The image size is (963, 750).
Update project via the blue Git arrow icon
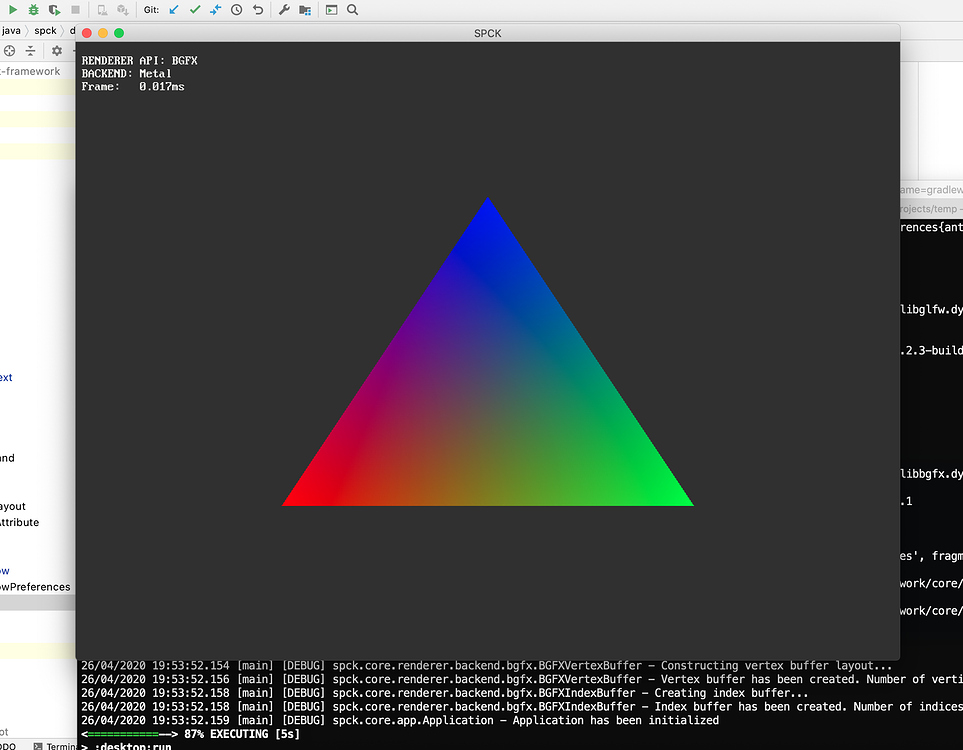(x=174, y=10)
